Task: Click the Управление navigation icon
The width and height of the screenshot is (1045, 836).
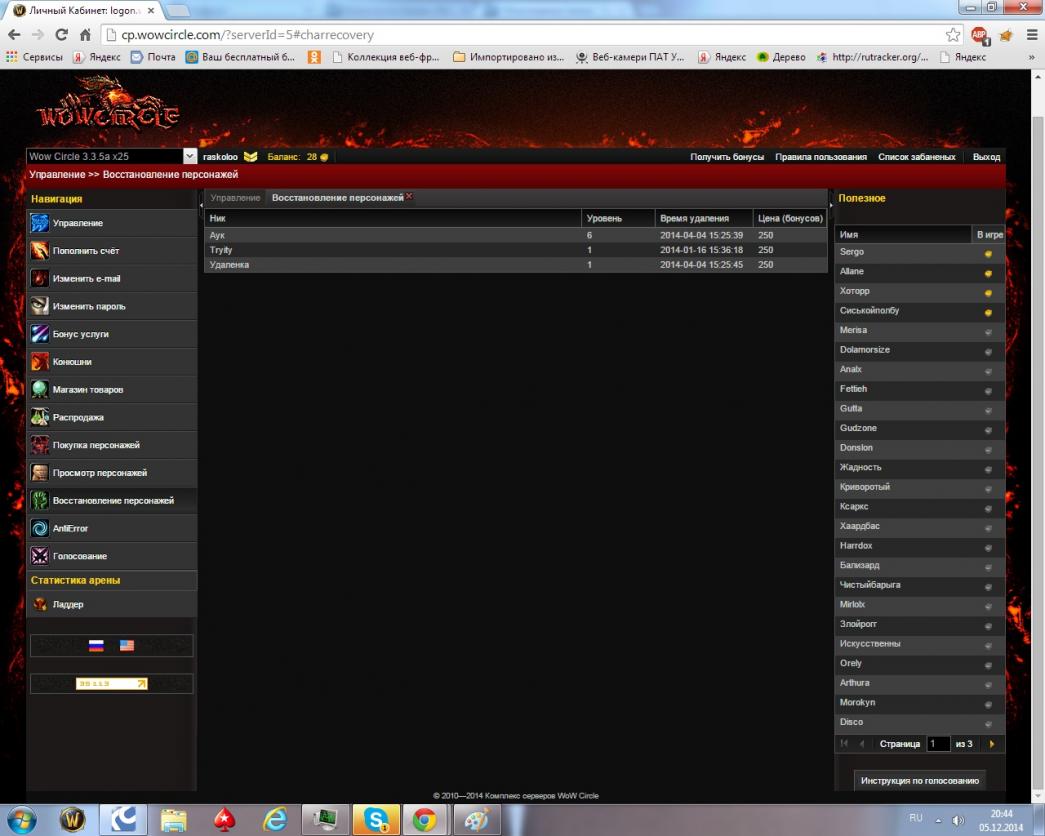Action: 40,223
